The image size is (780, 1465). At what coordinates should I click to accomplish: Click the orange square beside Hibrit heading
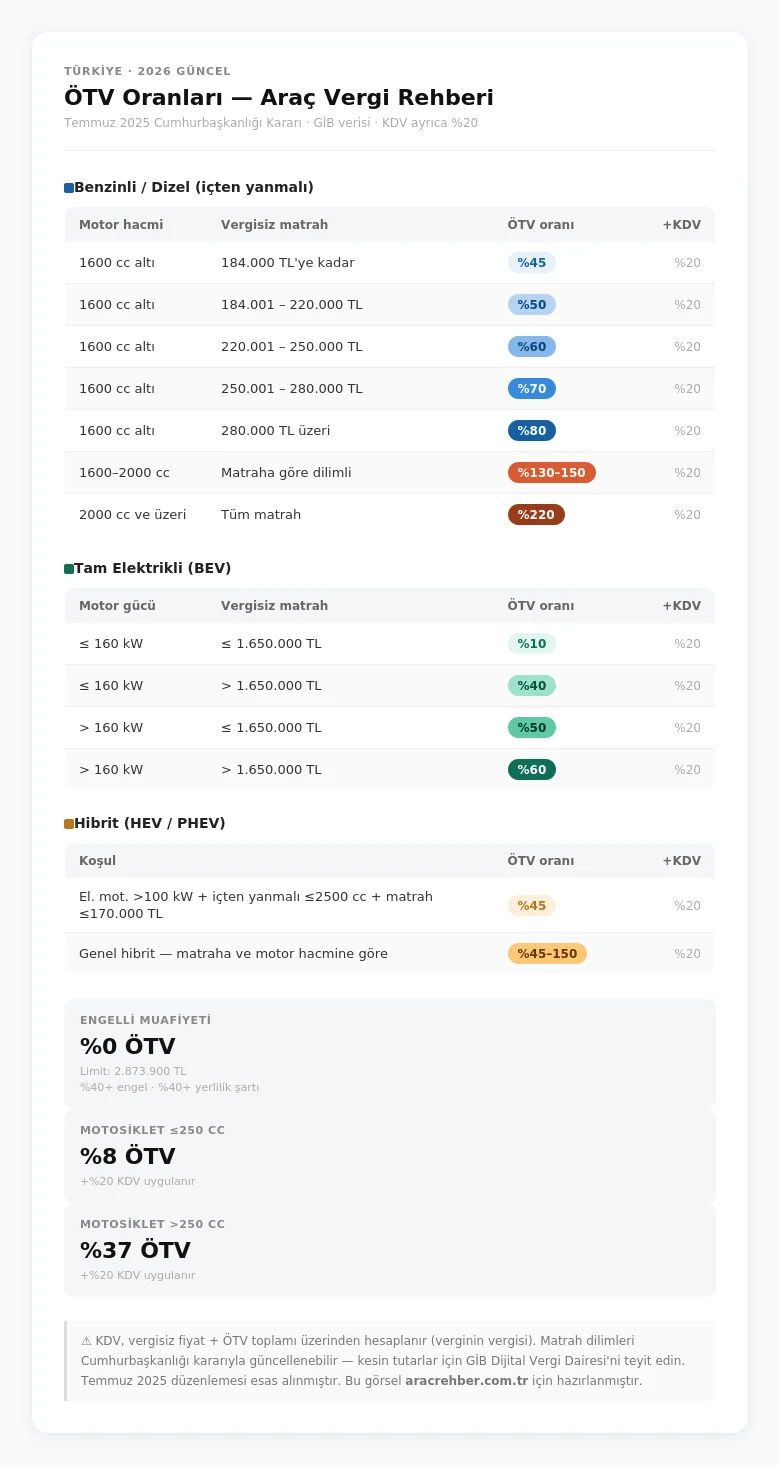tap(69, 824)
